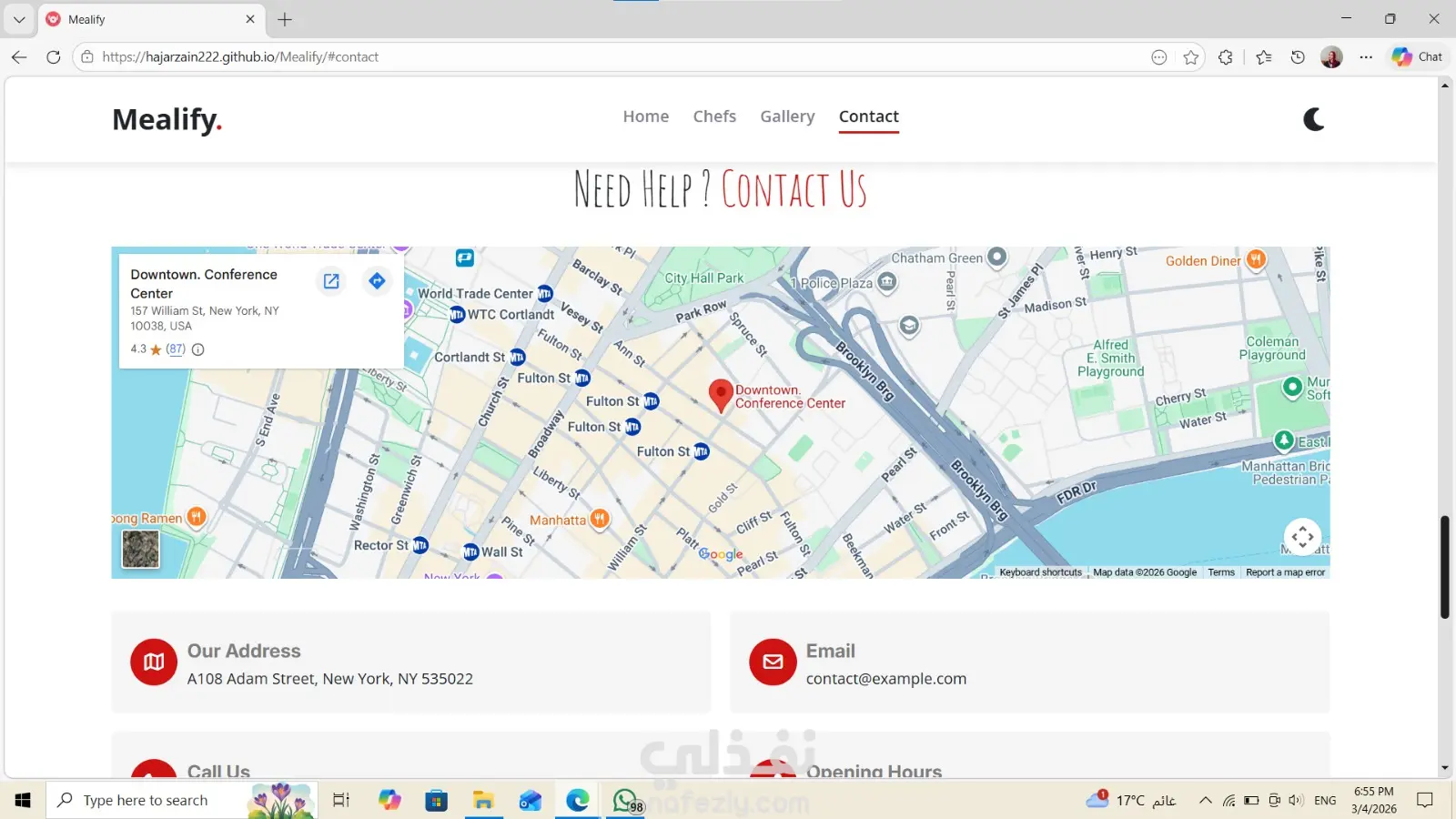The width and height of the screenshot is (1456, 819).
Task: Click the rating info icon
Action: pos(198,349)
